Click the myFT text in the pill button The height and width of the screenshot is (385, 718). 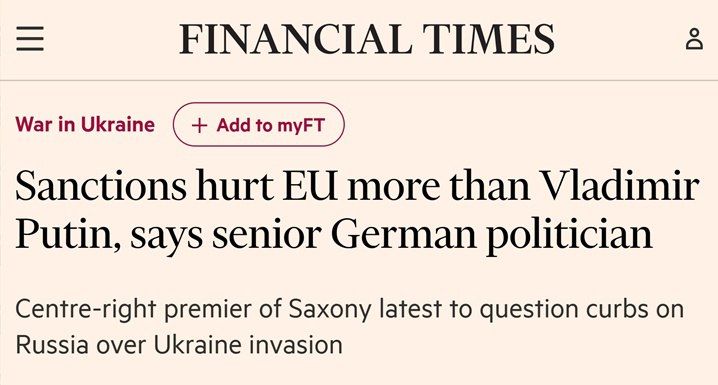pos(301,125)
